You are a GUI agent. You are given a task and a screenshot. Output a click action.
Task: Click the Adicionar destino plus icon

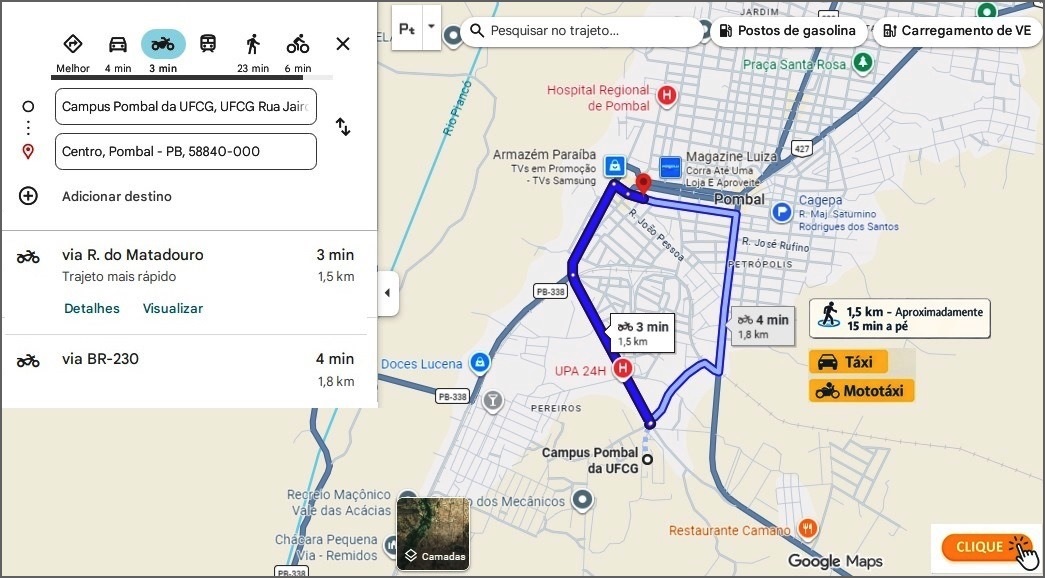click(x=28, y=196)
